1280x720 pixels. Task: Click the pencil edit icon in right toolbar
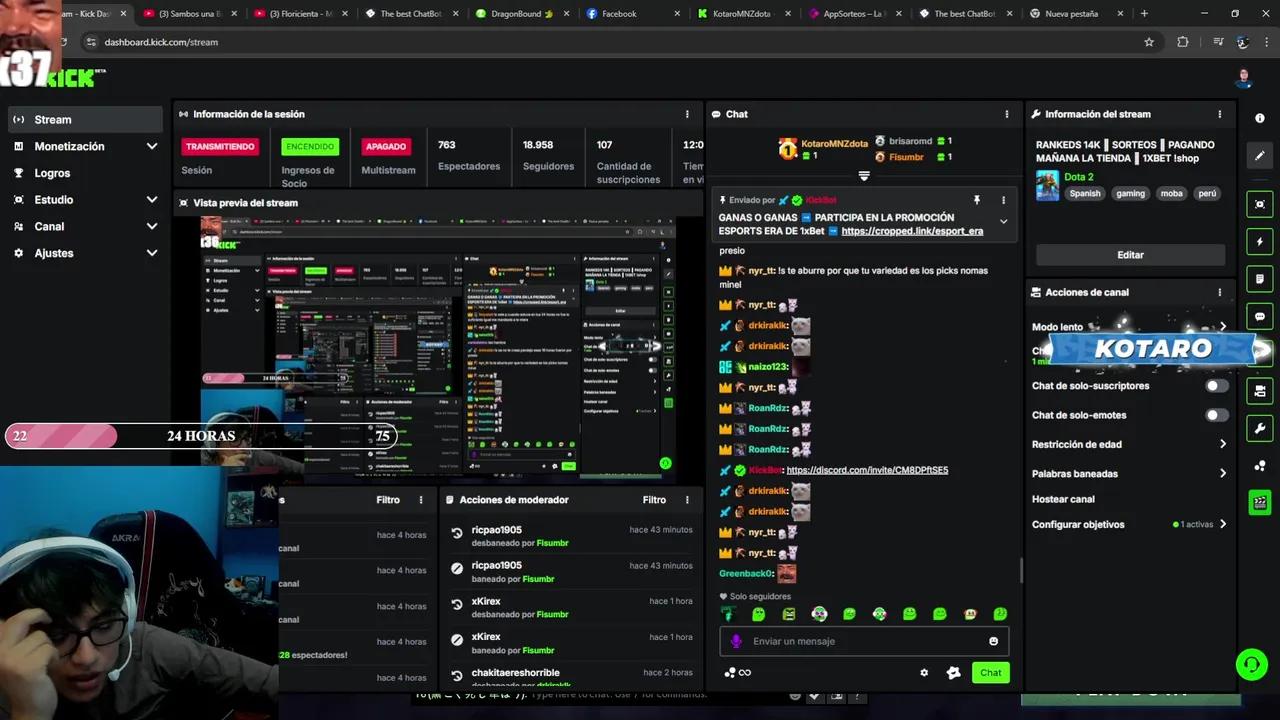coord(1259,155)
